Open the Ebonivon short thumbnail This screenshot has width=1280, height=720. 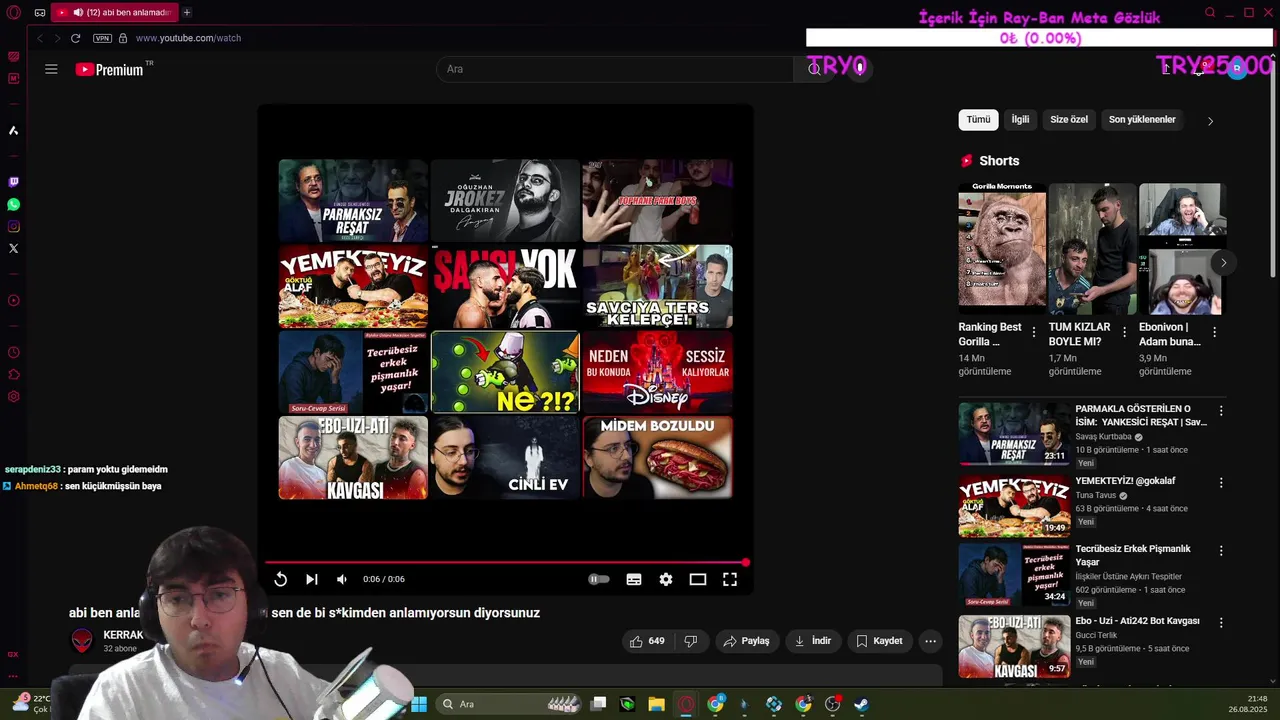(x=1182, y=249)
